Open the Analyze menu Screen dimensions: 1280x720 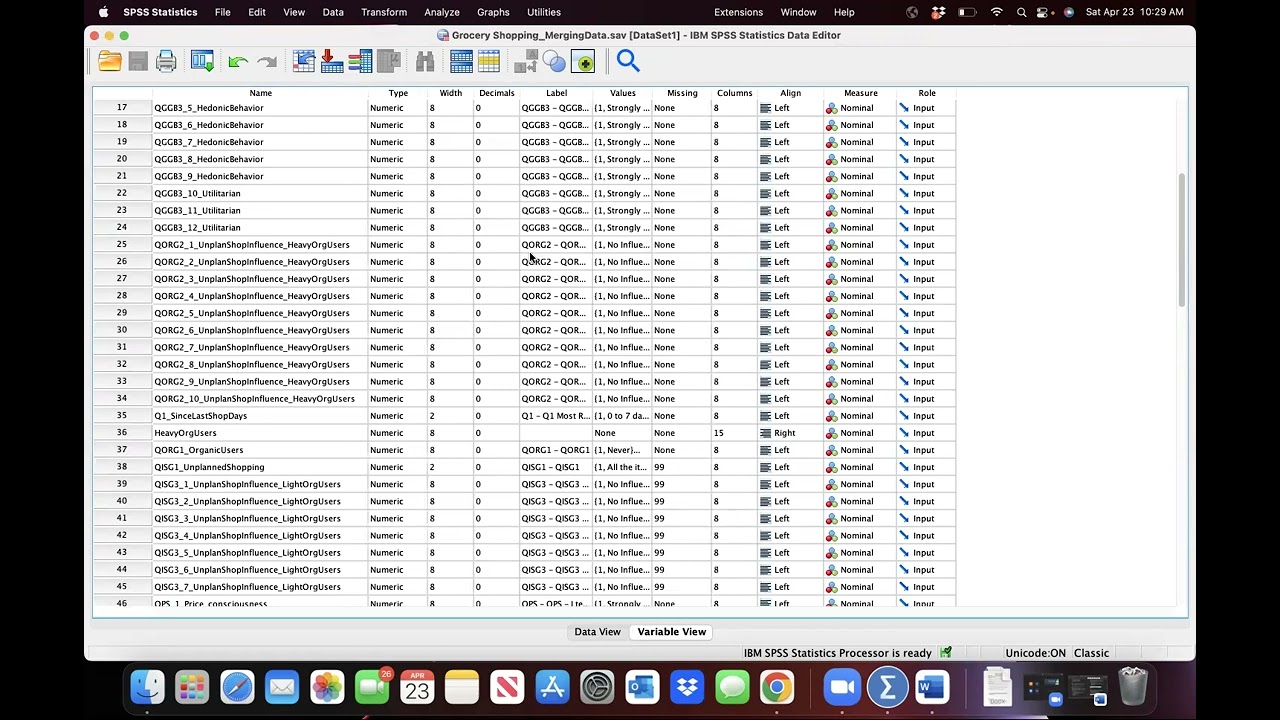point(441,12)
